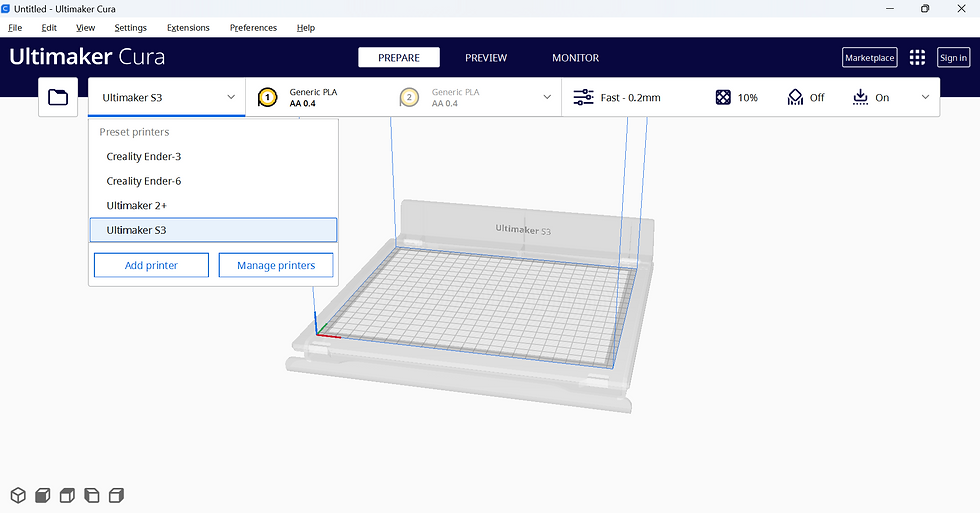Viewport: 980px width, 513px height.
Task: Select Creality Ender-3 printer
Action: 213,156
